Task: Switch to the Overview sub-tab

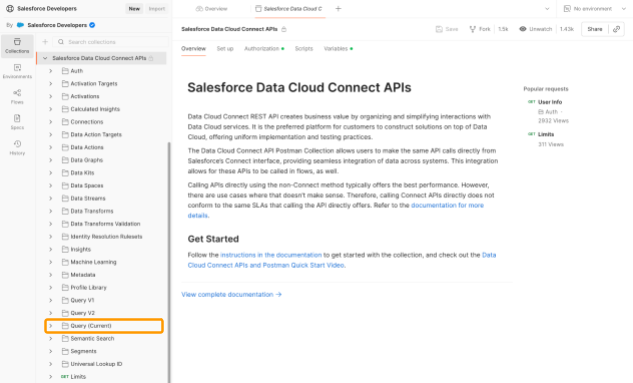Action: [x=193, y=48]
